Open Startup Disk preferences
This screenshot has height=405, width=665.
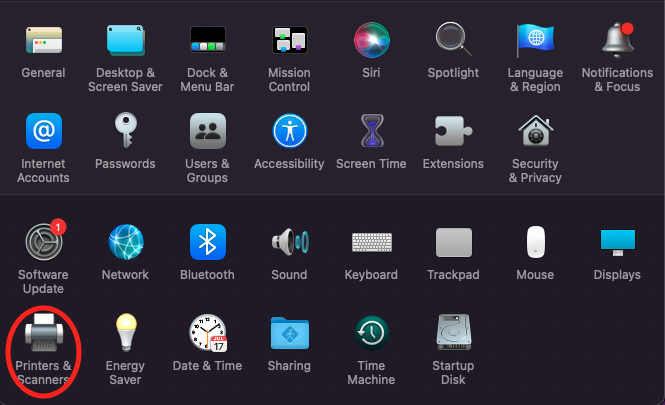(454, 332)
